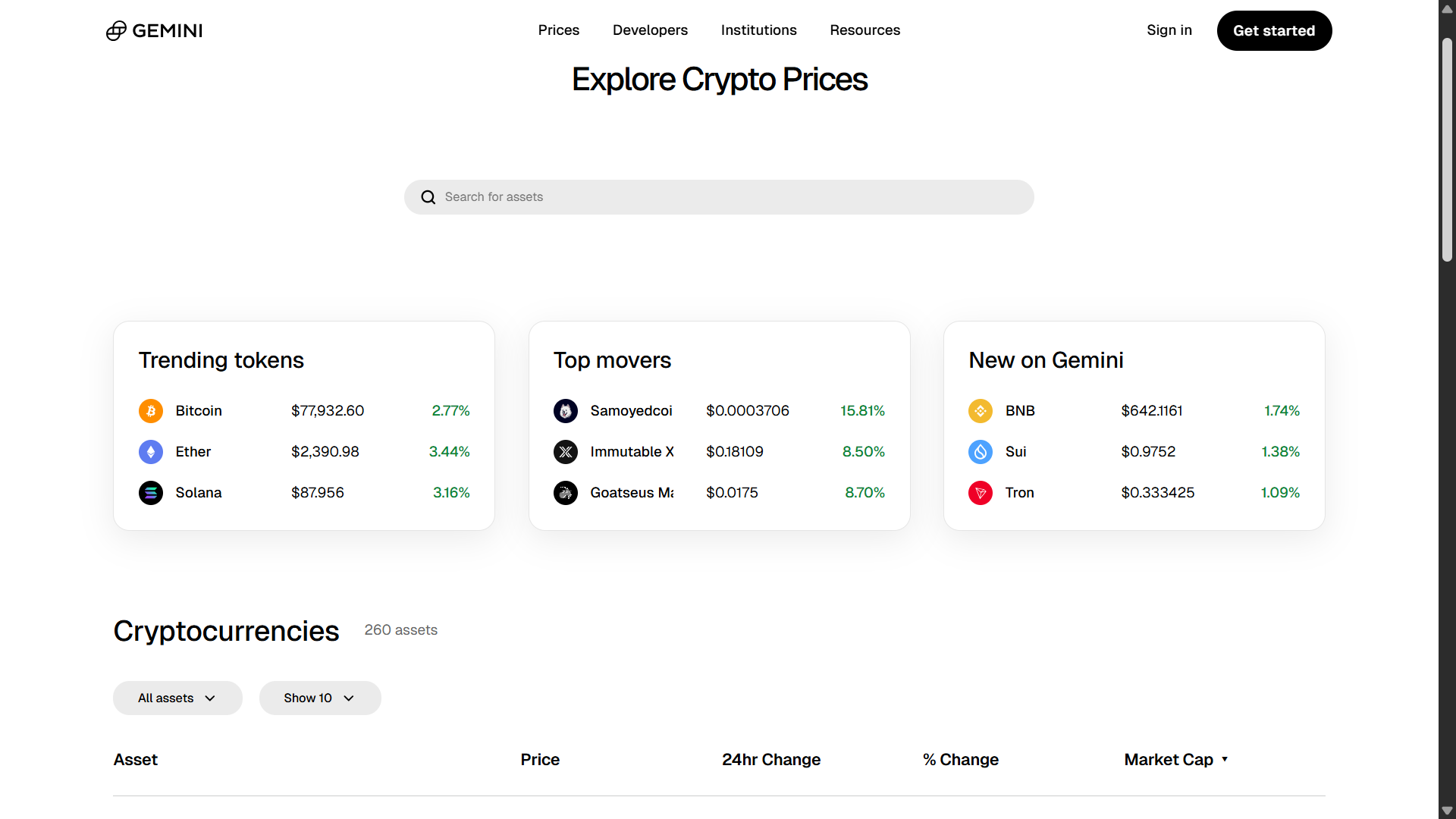Click the Get started button
Screen dimensions: 1456x819
(x=1273, y=30)
